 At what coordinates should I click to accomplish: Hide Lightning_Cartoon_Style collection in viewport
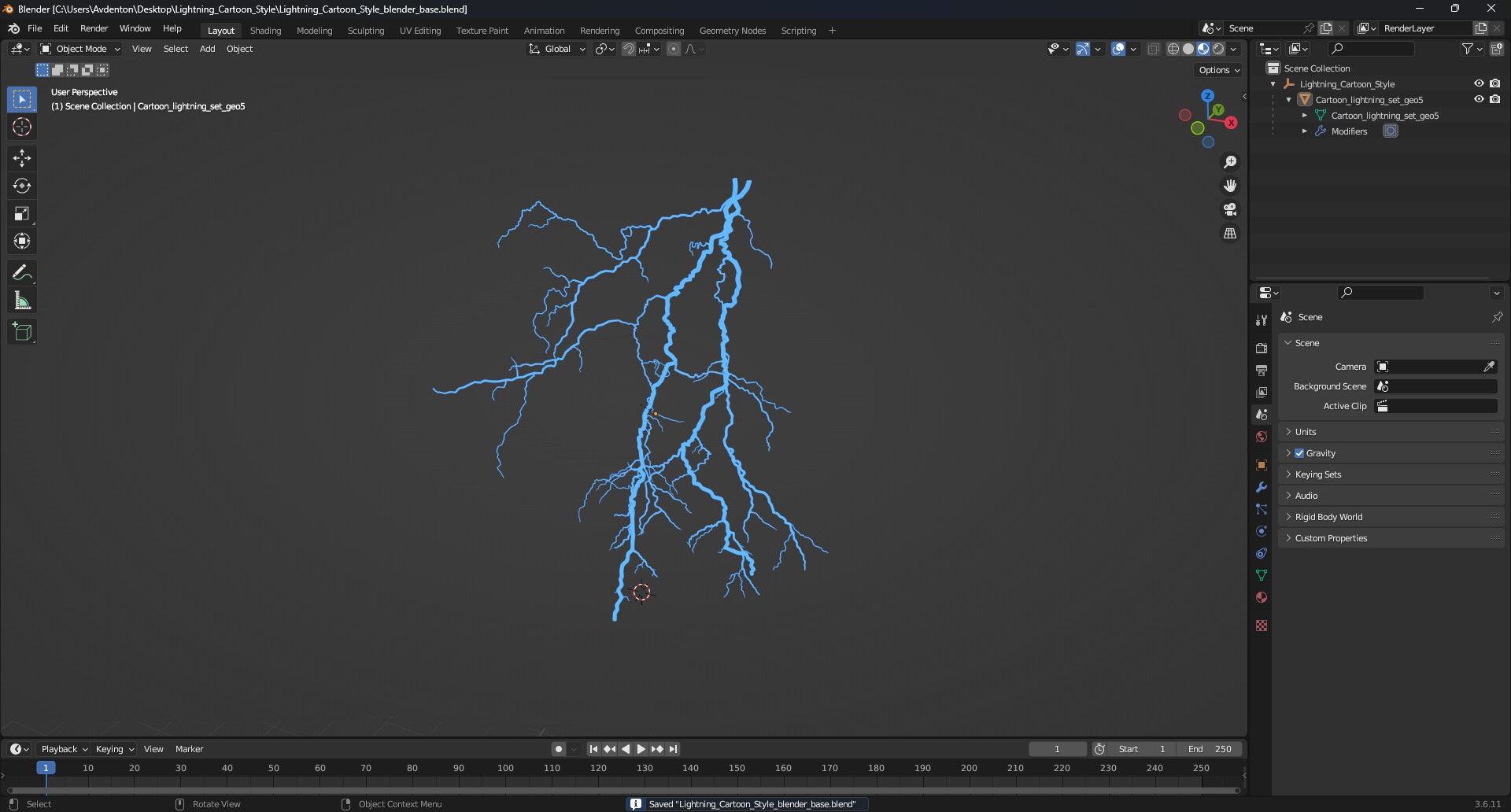point(1479,83)
